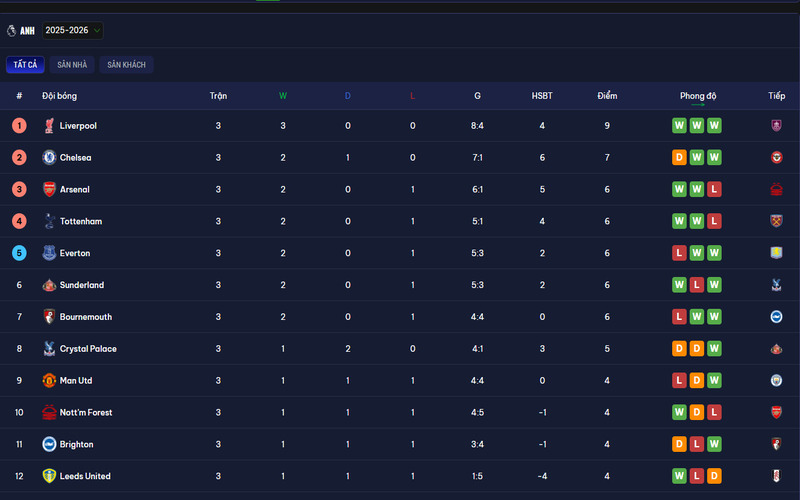800x500 pixels.
Task: Click Brighton's next opponent crest
Action: point(776,444)
